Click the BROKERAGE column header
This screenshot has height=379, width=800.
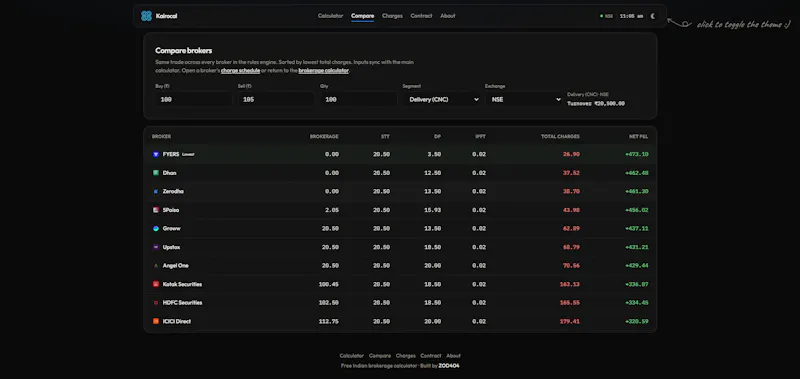pyautogui.click(x=324, y=137)
